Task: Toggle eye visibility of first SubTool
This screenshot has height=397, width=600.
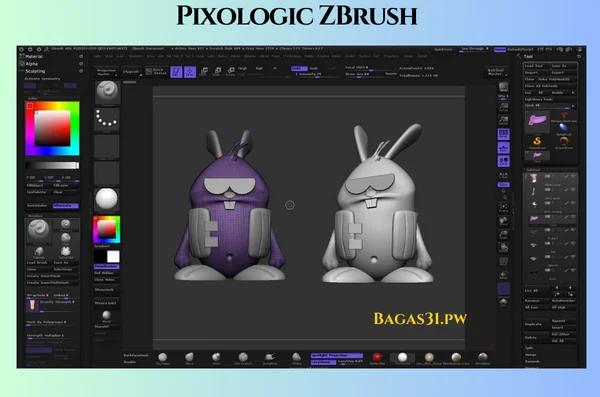Action: (x=573, y=176)
